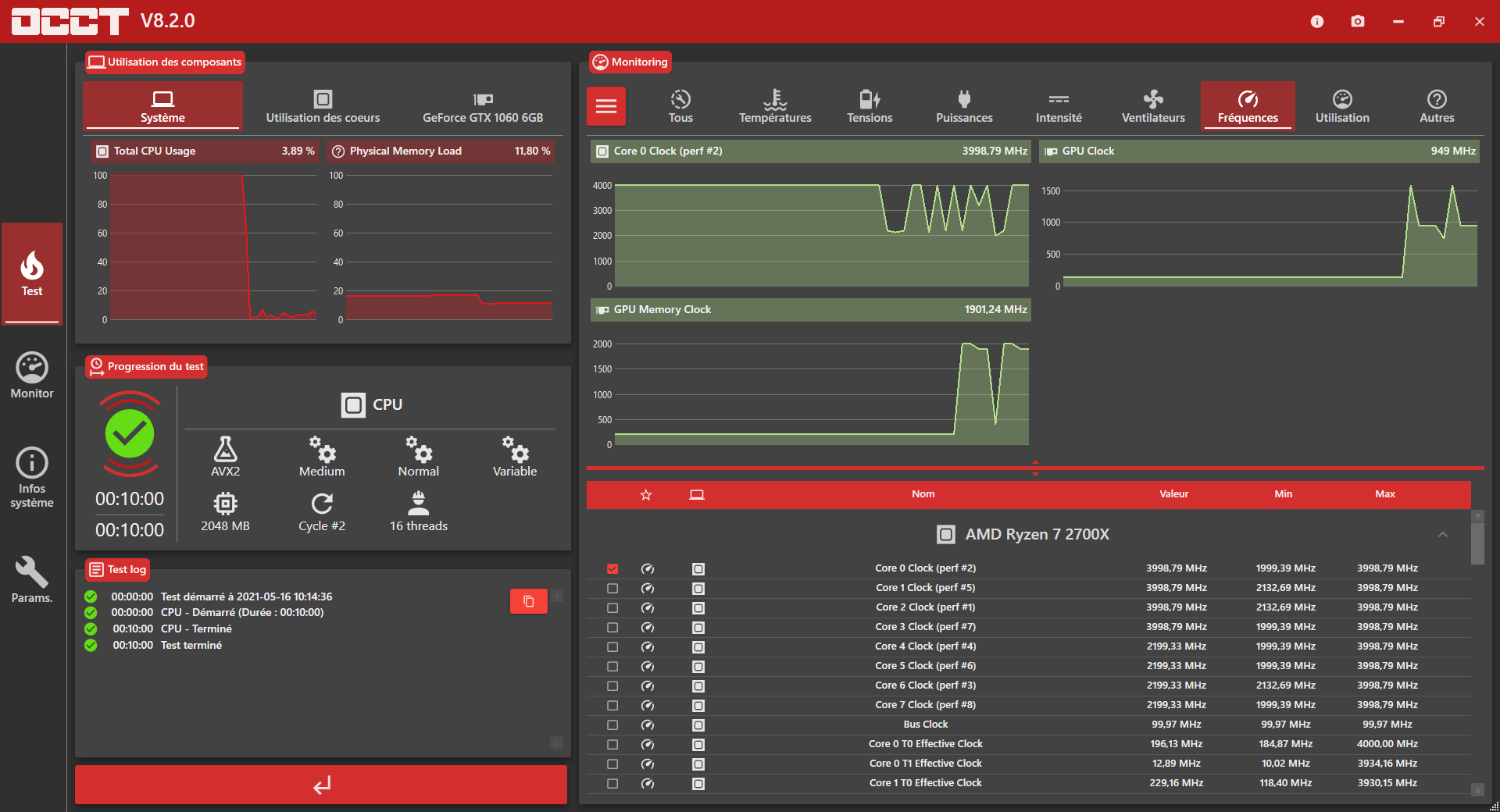Open the red hamburger monitoring menu
Screen dimensions: 1500x812
[606, 106]
